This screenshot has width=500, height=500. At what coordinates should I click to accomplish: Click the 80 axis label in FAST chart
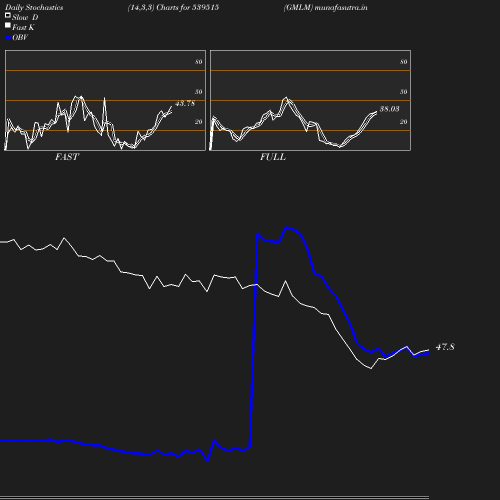pos(199,62)
